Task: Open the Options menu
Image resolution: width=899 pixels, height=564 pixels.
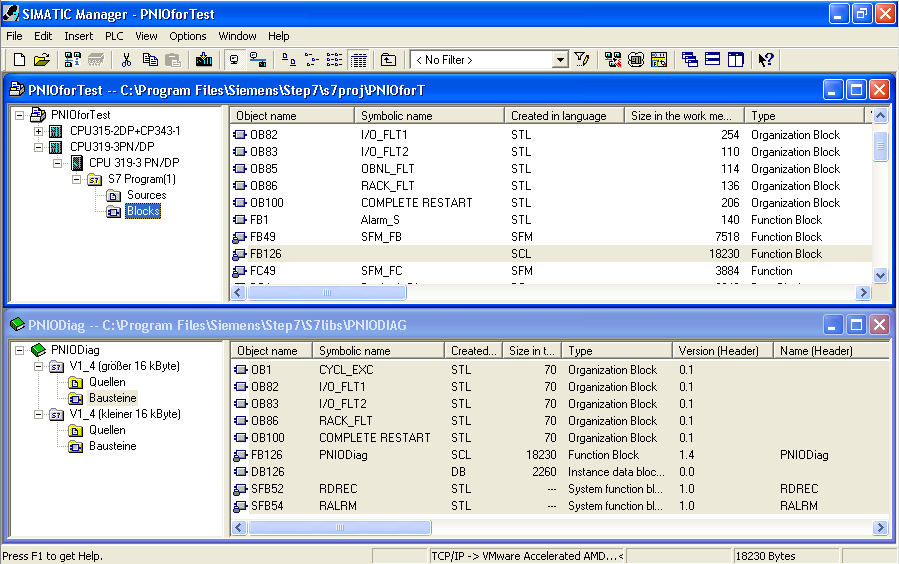Action: [x=188, y=36]
